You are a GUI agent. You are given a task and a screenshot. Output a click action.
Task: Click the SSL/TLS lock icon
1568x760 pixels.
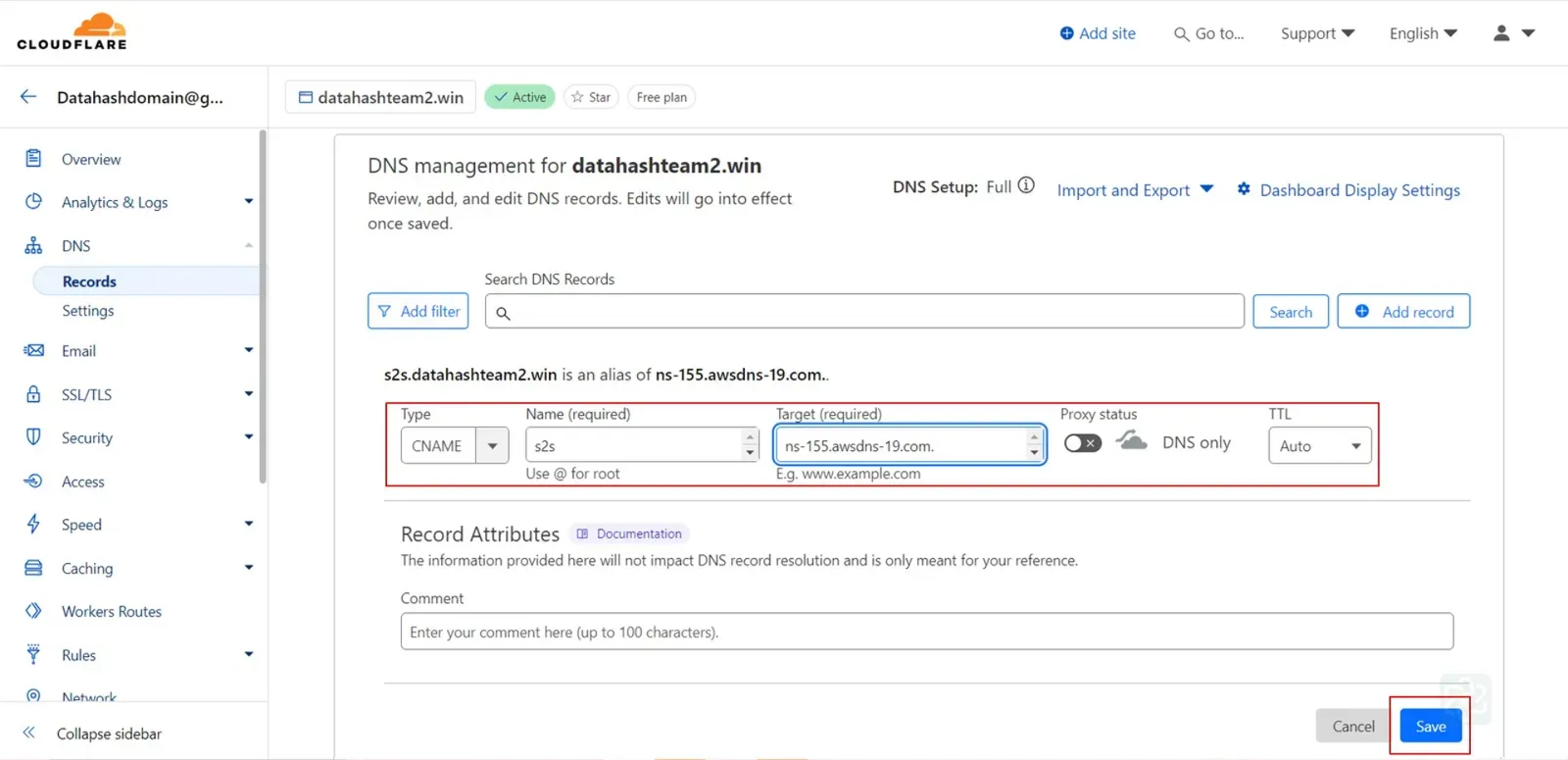coord(33,394)
